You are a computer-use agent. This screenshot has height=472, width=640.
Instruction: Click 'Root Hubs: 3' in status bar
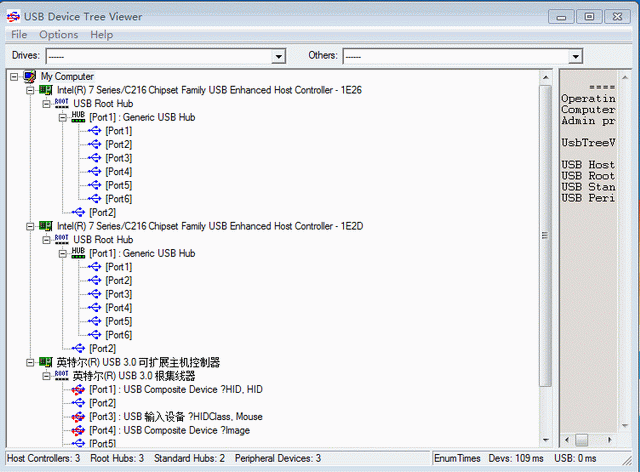pos(117,458)
